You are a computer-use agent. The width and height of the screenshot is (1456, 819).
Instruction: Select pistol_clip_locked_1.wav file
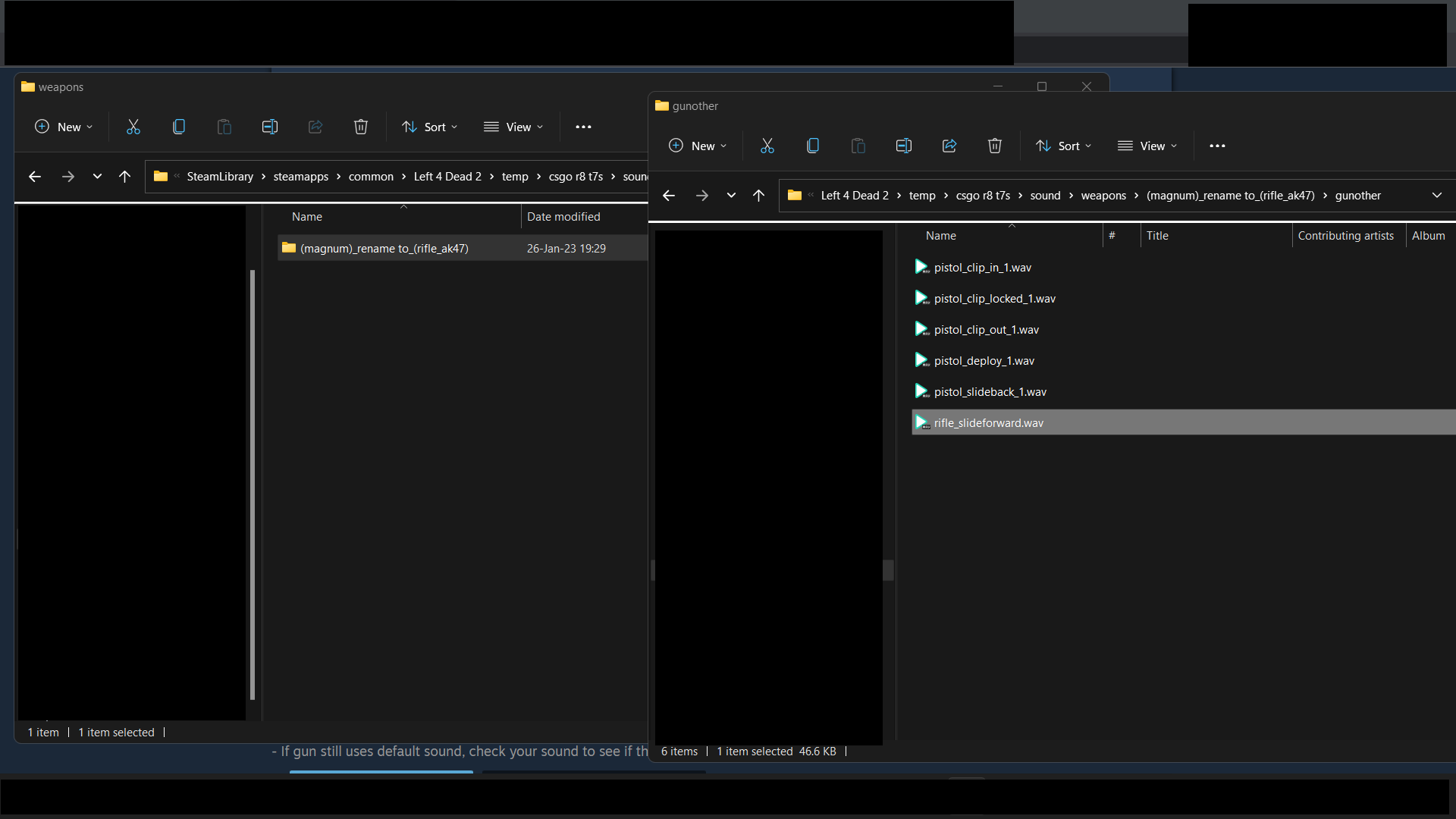994,299
